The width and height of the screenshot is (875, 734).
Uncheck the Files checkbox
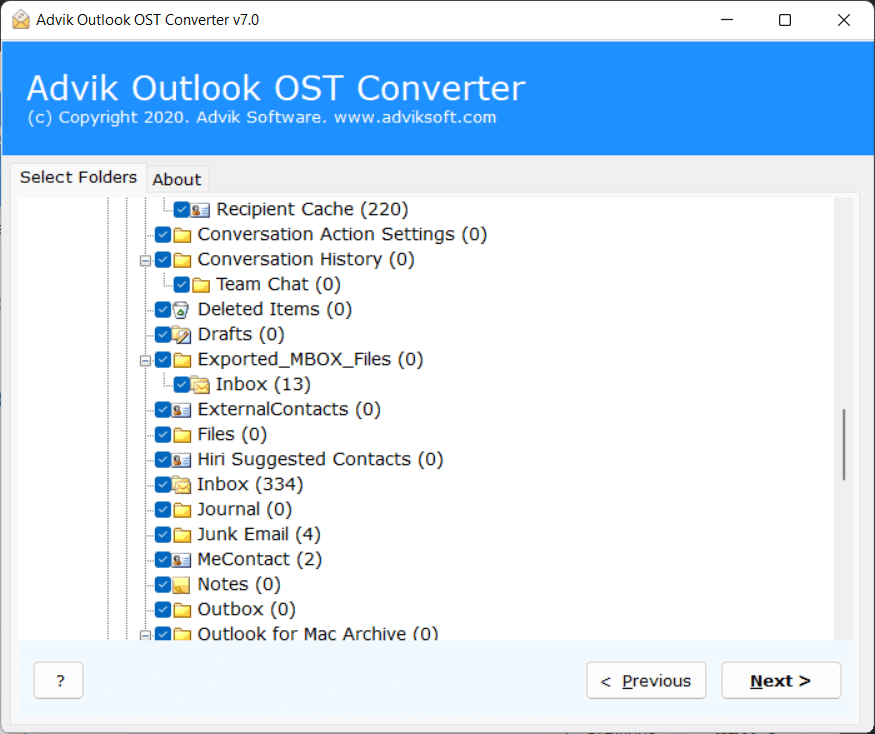pos(163,434)
